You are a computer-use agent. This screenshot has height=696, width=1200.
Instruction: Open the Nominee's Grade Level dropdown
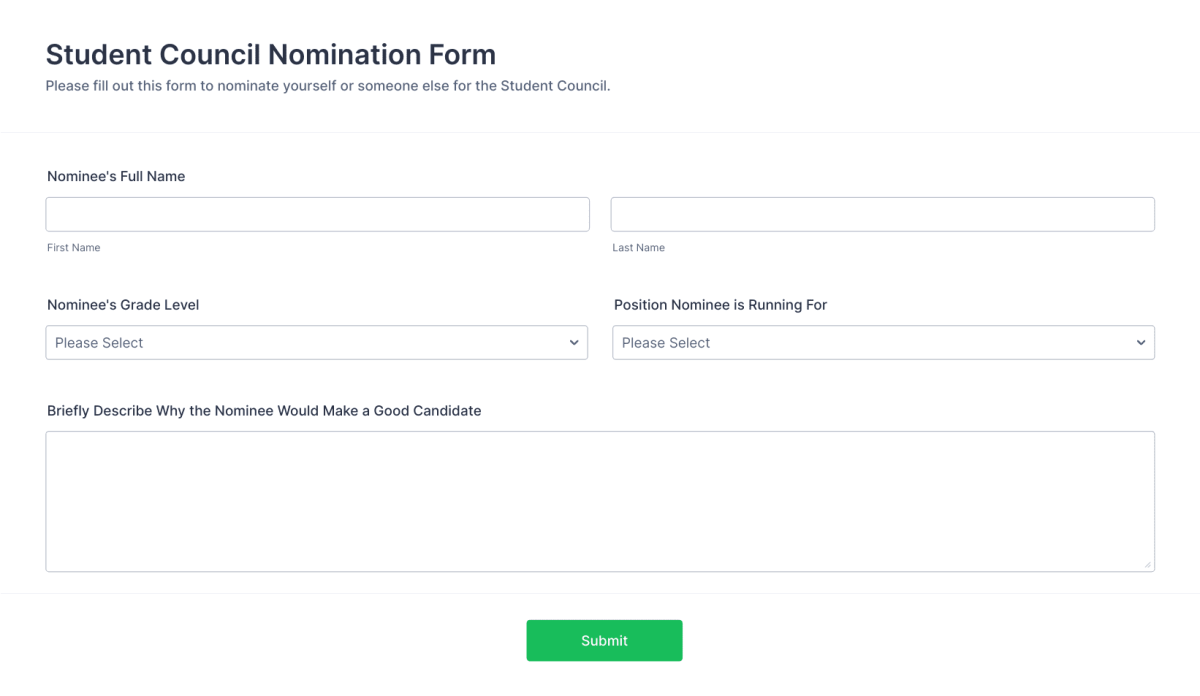click(317, 342)
